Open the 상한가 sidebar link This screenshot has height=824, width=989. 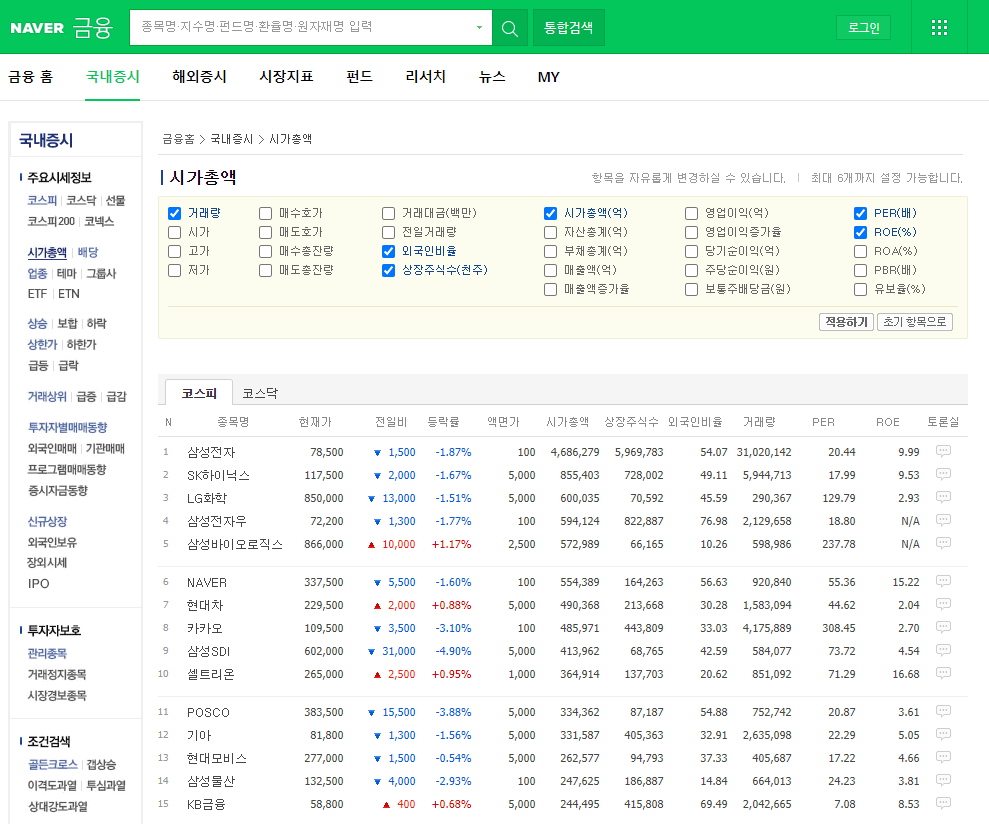42,344
